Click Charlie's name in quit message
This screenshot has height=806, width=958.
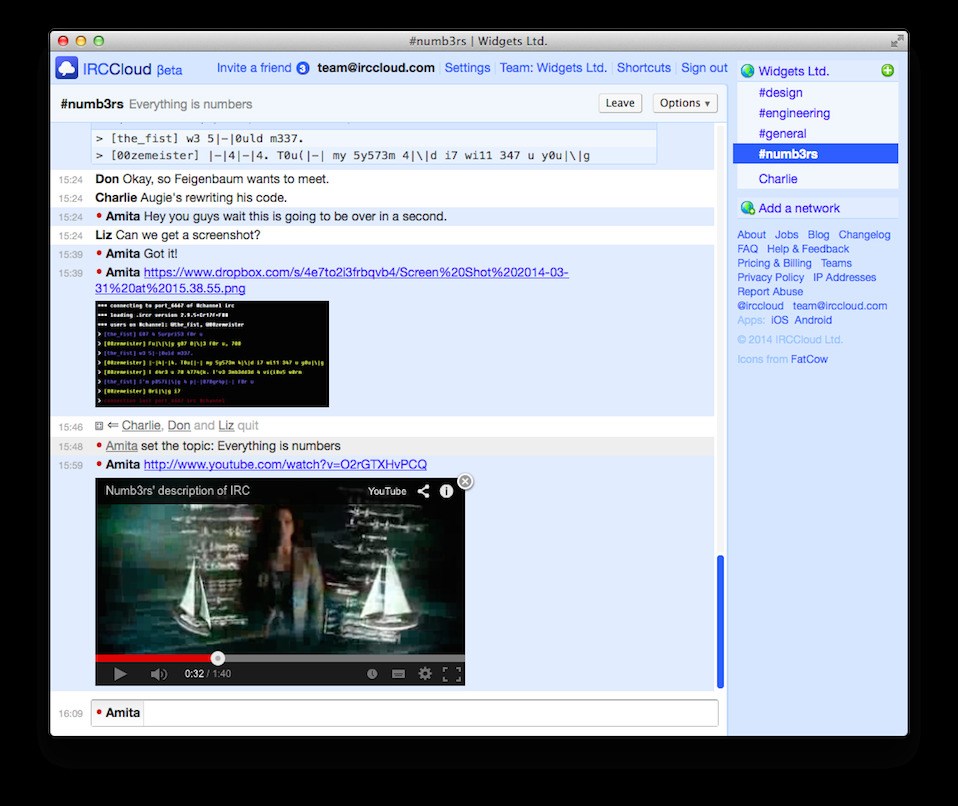pyautogui.click(x=141, y=425)
